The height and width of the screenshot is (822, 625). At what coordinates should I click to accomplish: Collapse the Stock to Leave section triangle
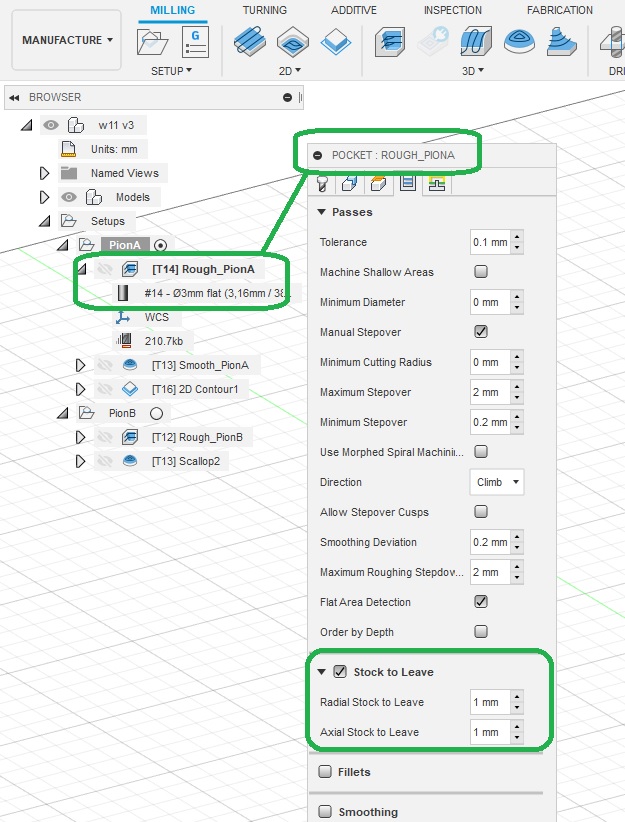tap(321, 672)
